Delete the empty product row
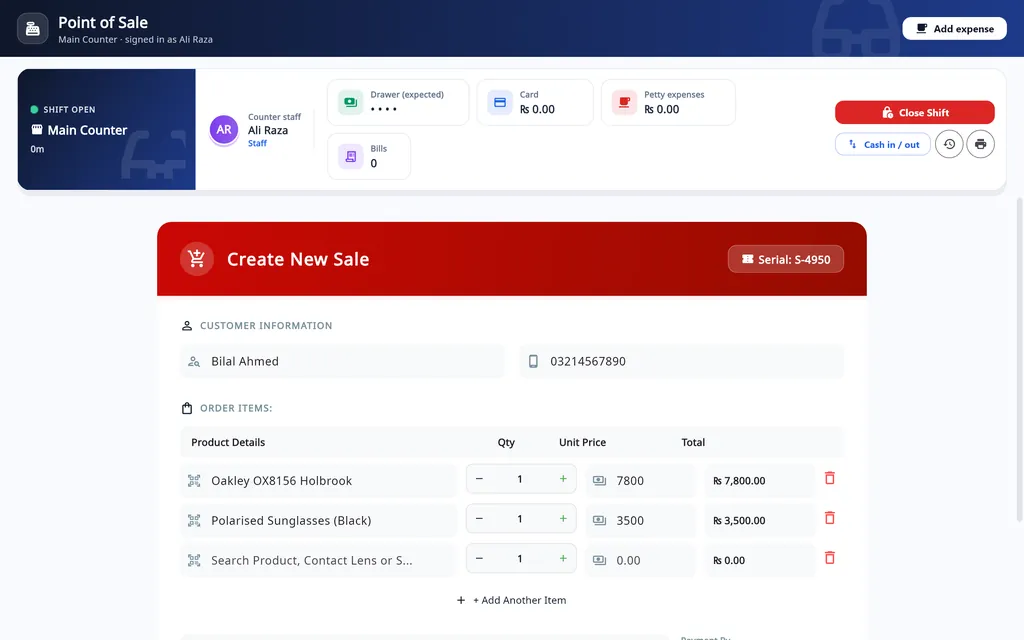The height and width of the screenshot is (640, 1024). tap(829, 558)
